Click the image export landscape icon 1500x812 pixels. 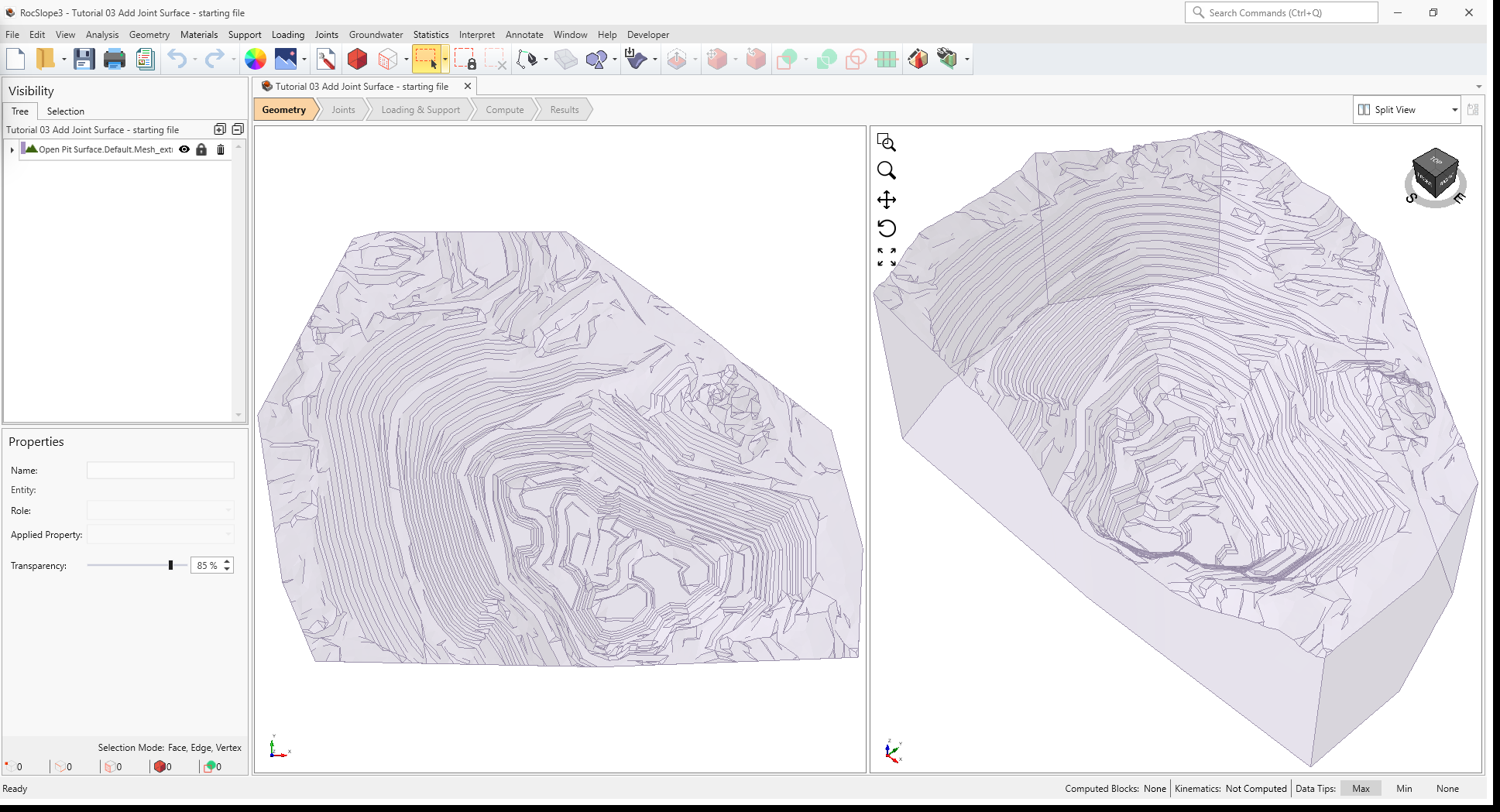click(x=285, y=59)
